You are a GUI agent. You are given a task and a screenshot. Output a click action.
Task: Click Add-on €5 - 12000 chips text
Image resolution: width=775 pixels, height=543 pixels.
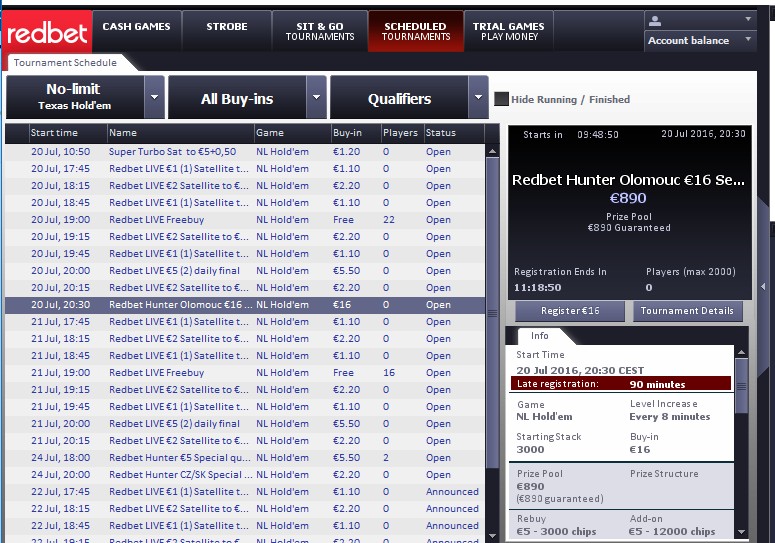(x=672, y=531)
